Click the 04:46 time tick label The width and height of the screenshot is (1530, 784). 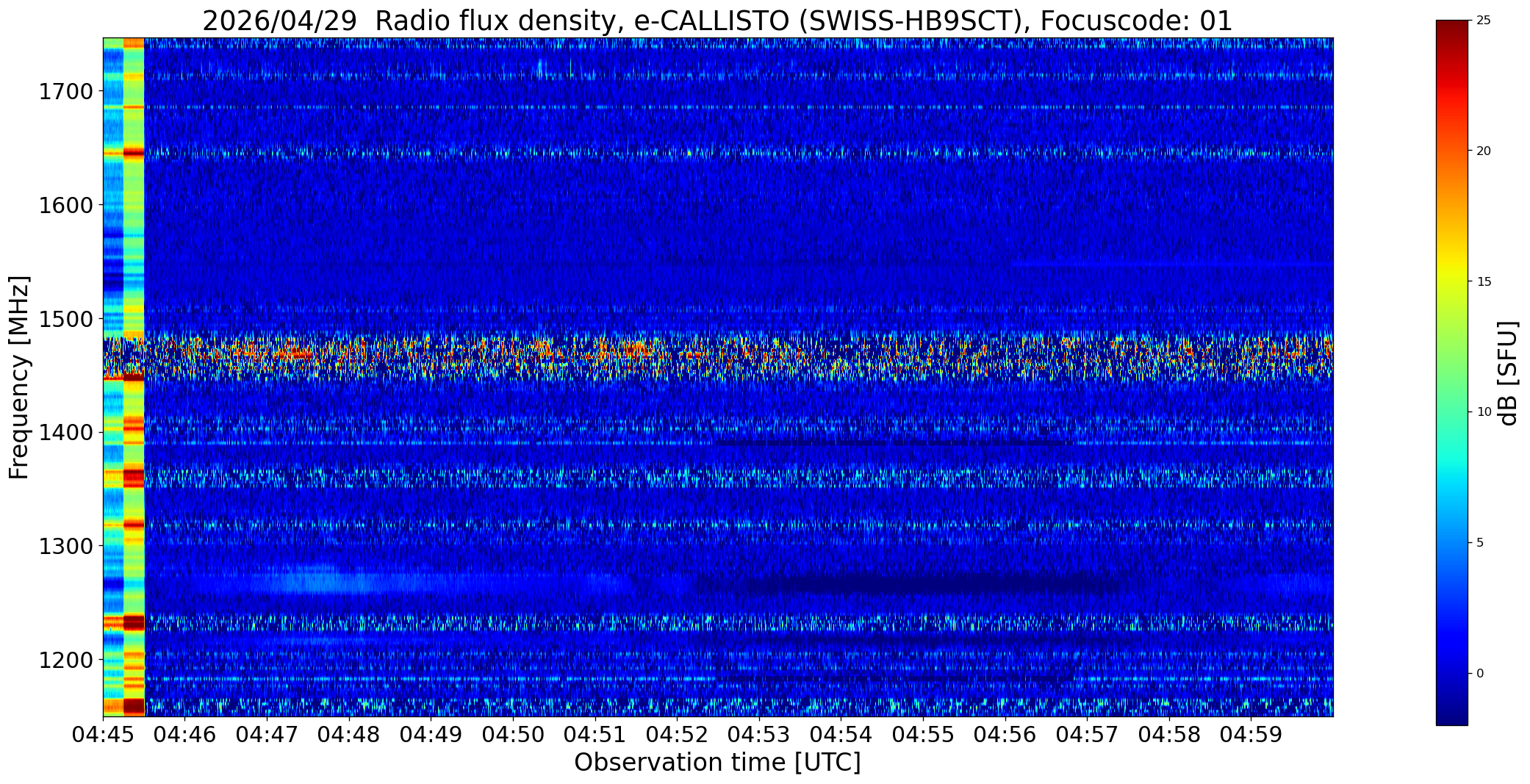(x=185, y=735)
